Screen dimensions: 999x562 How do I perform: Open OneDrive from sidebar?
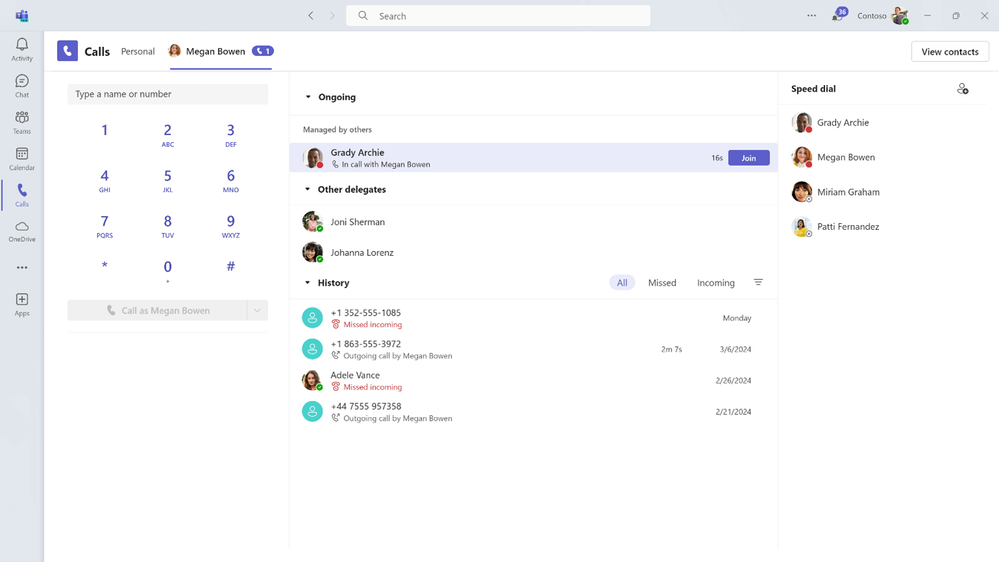click(x=22, y=231)
